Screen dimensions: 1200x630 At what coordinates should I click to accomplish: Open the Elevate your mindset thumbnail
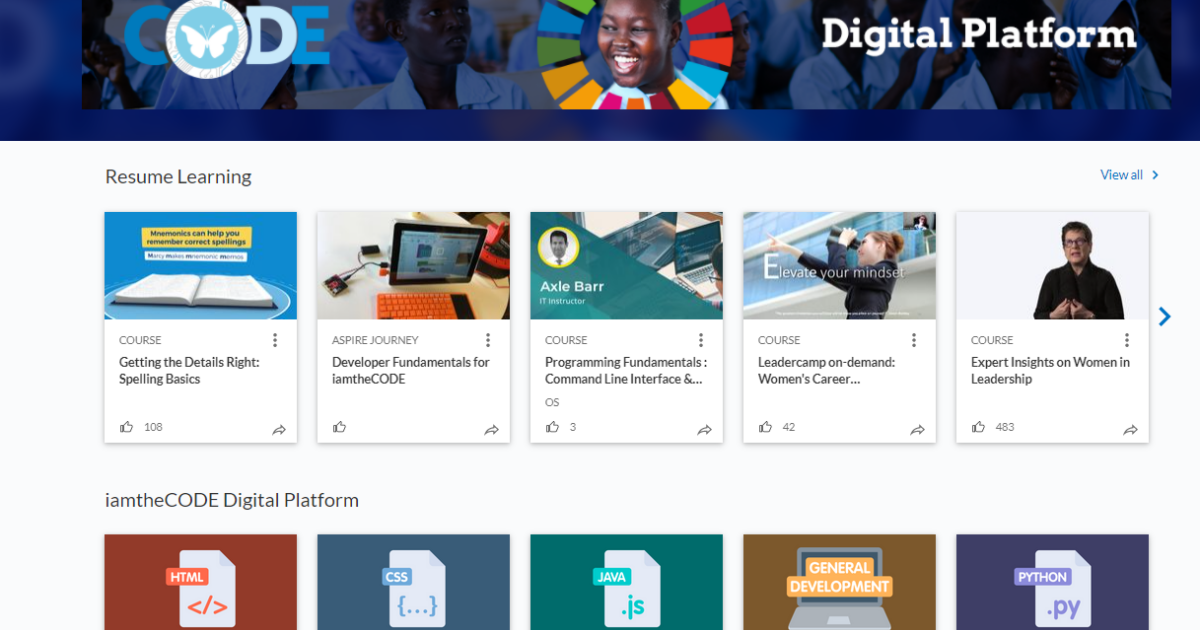(840, 266)
